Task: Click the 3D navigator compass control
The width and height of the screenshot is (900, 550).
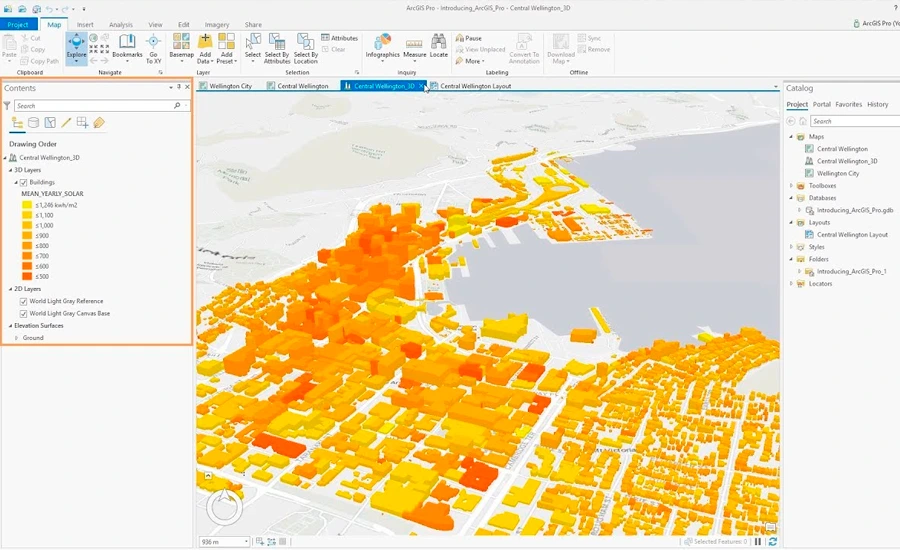Action: (224, 506)
